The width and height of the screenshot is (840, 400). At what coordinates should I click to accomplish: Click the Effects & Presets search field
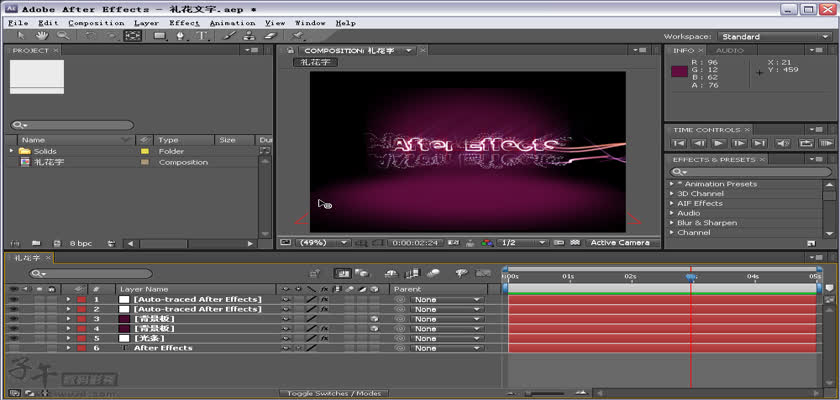pyautogui.click(x=750, y=172)
